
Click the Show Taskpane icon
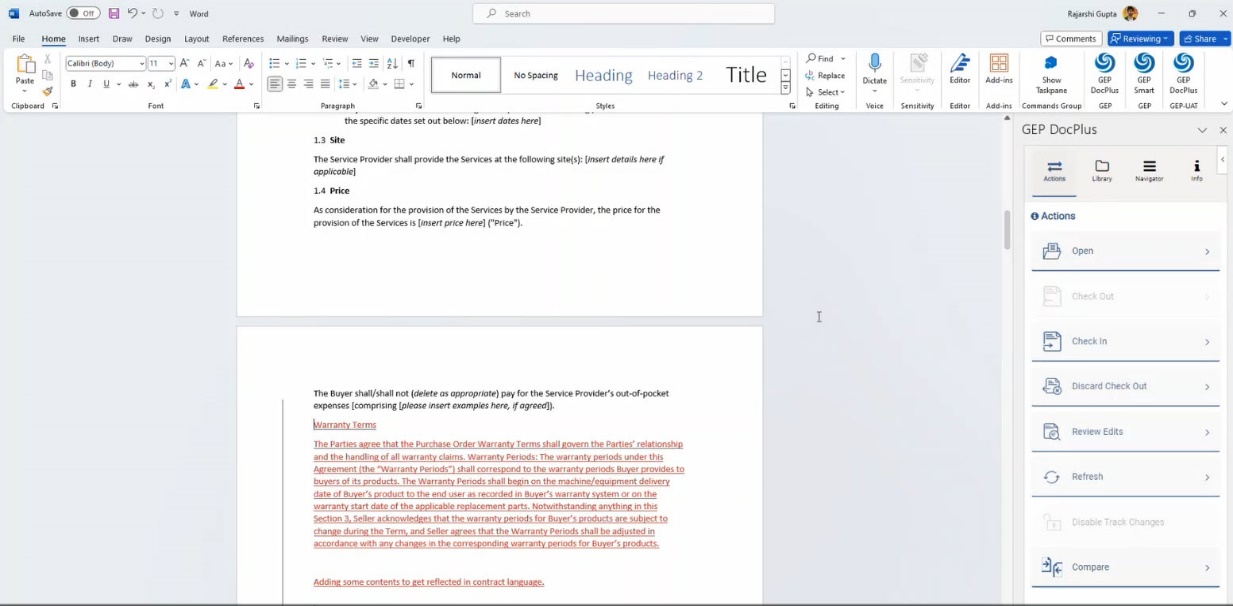(x=1051, y=64)
